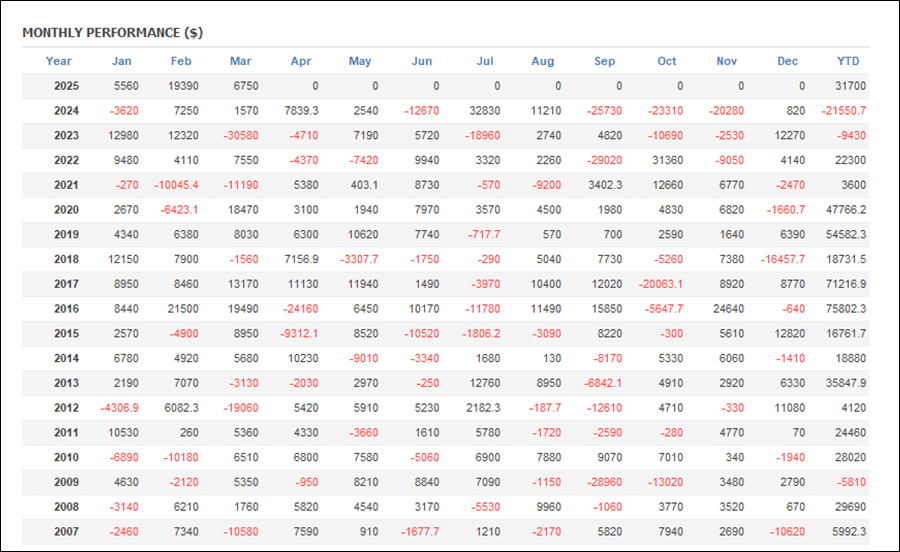Click the -10180 cell for Feb 2010
900x552 pixels.
pos(181,457)
